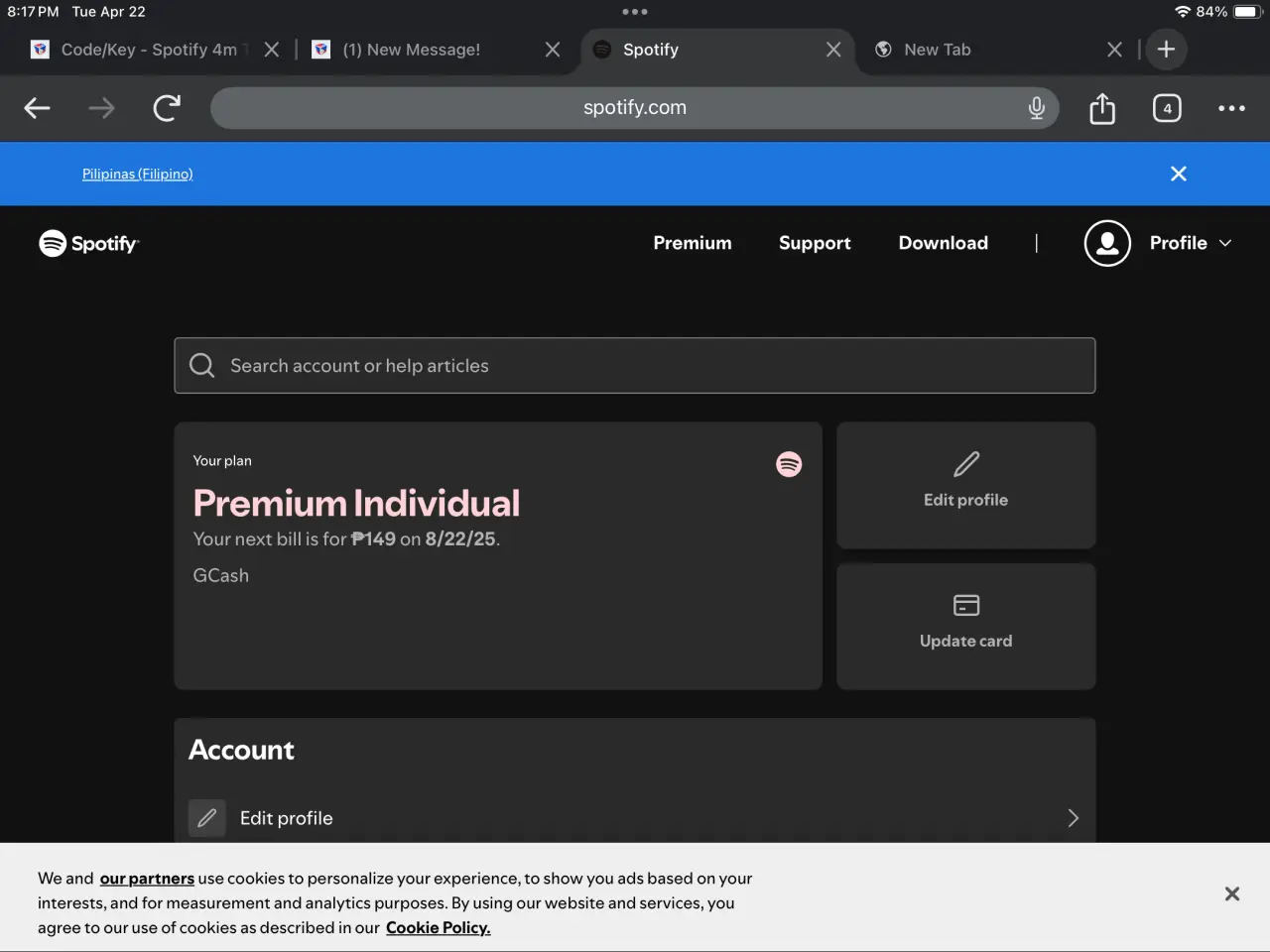
Task: Open the Premium menu item
Action: click(693, 243)
